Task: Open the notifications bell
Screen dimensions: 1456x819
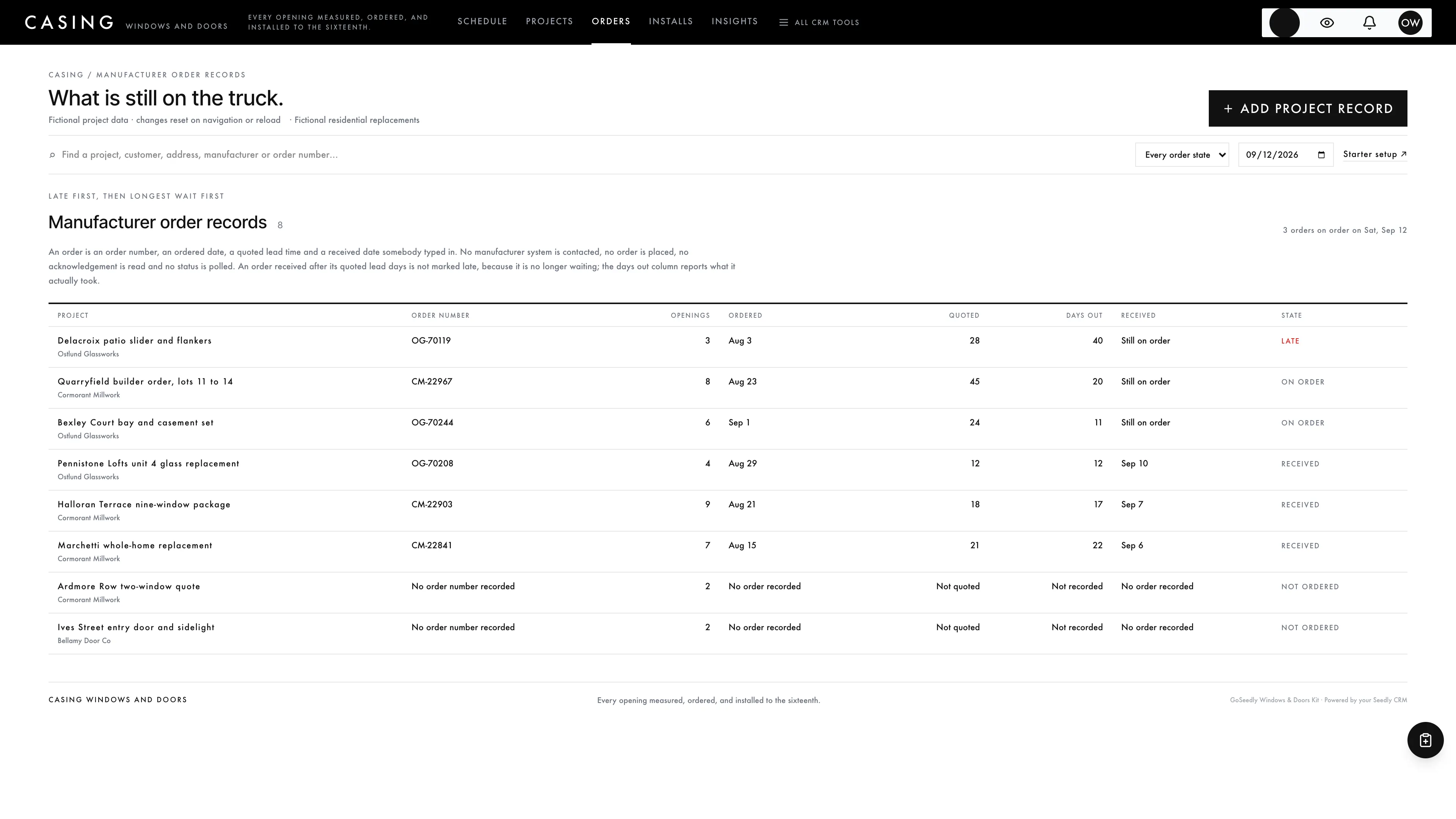Action: [x=1369, y=23]
